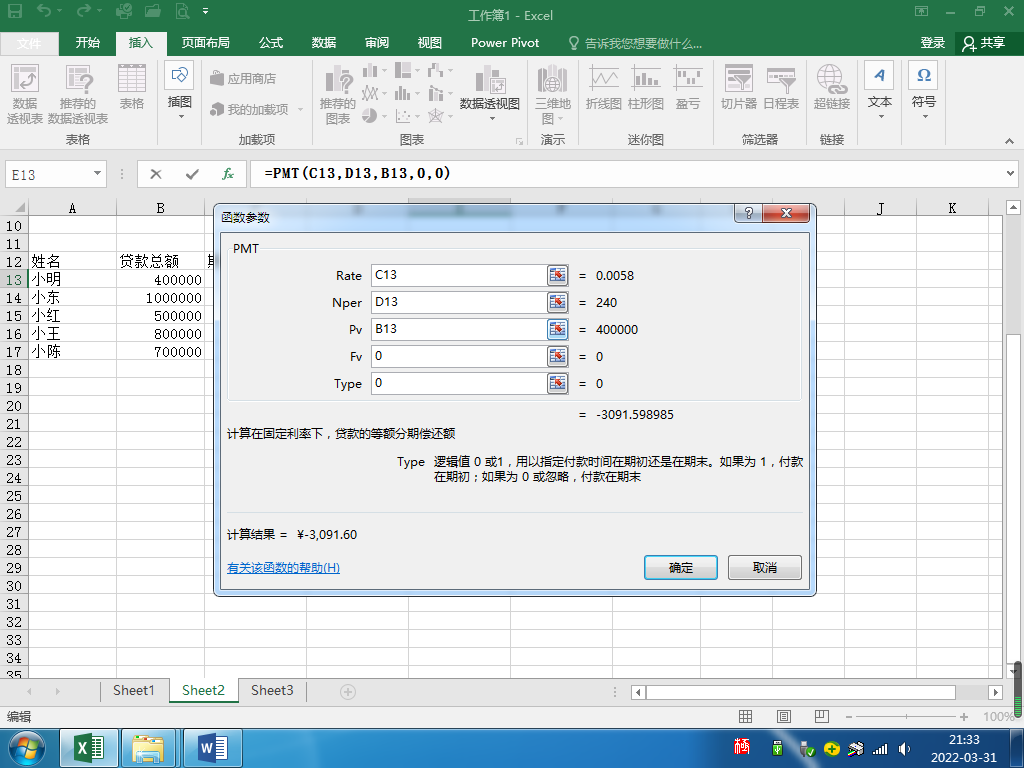Image resolution: width=1024 pixels, height=768 pixels.
Task: Open the Store (应用商店) add-in
Action: coord(243,78)
